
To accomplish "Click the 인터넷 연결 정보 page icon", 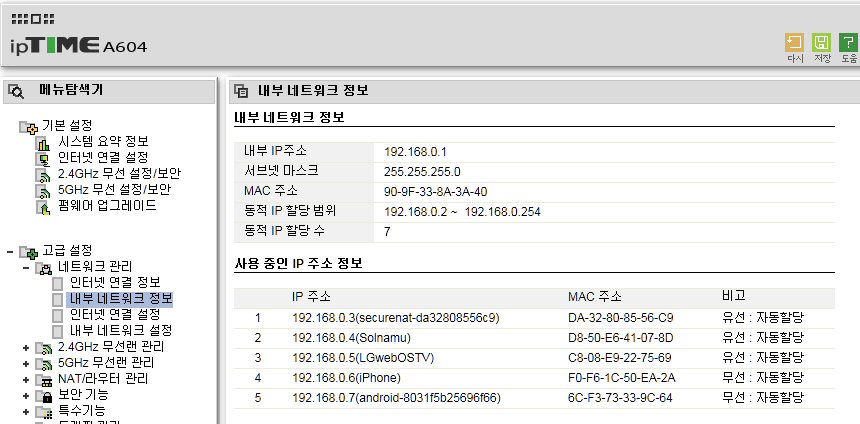I will [x=58, y=284].
